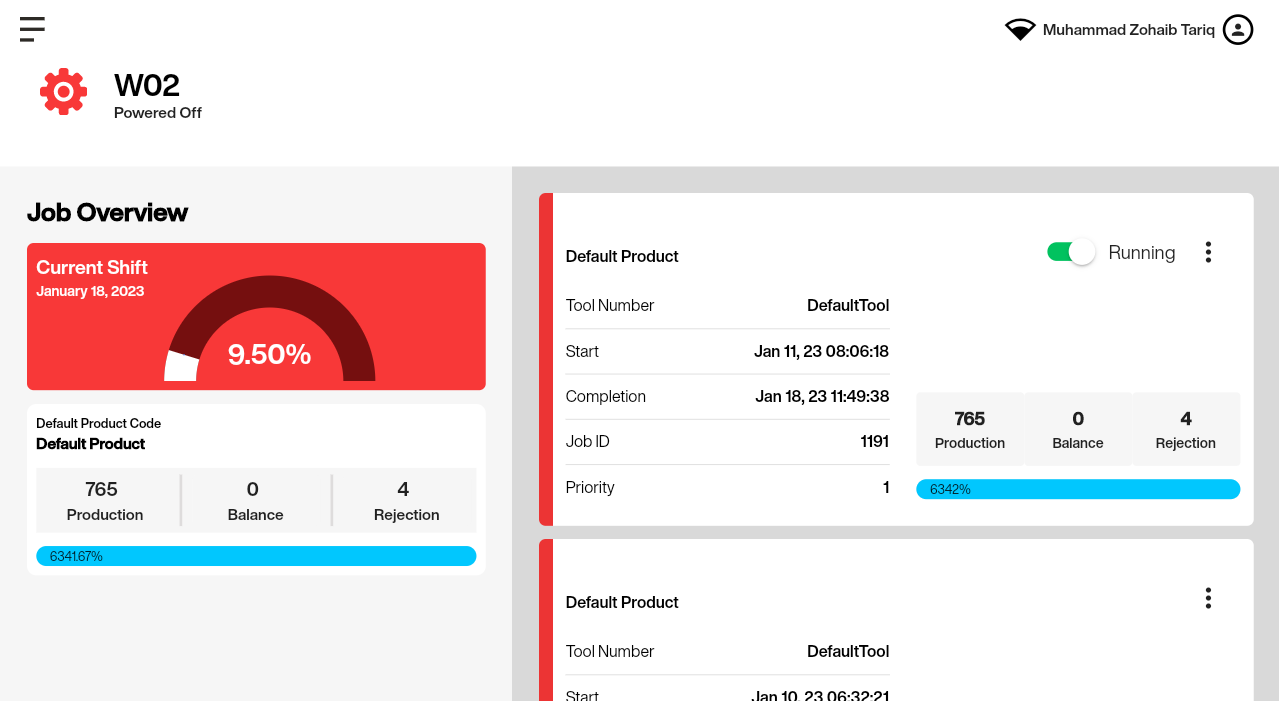This screenshot has width=1279, height=701.
Task: Select the Current Shift red card
Action: [256, 316]
